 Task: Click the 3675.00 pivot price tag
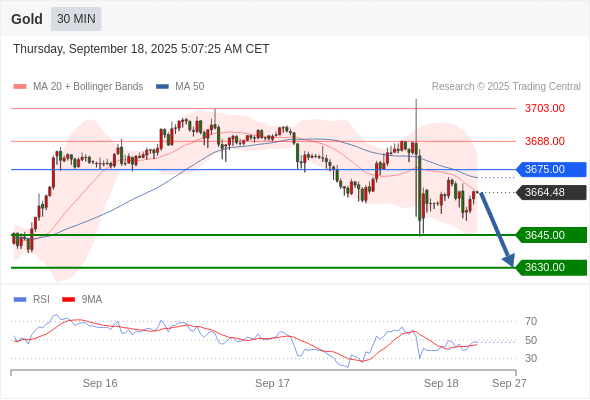[x=551, y=169]
